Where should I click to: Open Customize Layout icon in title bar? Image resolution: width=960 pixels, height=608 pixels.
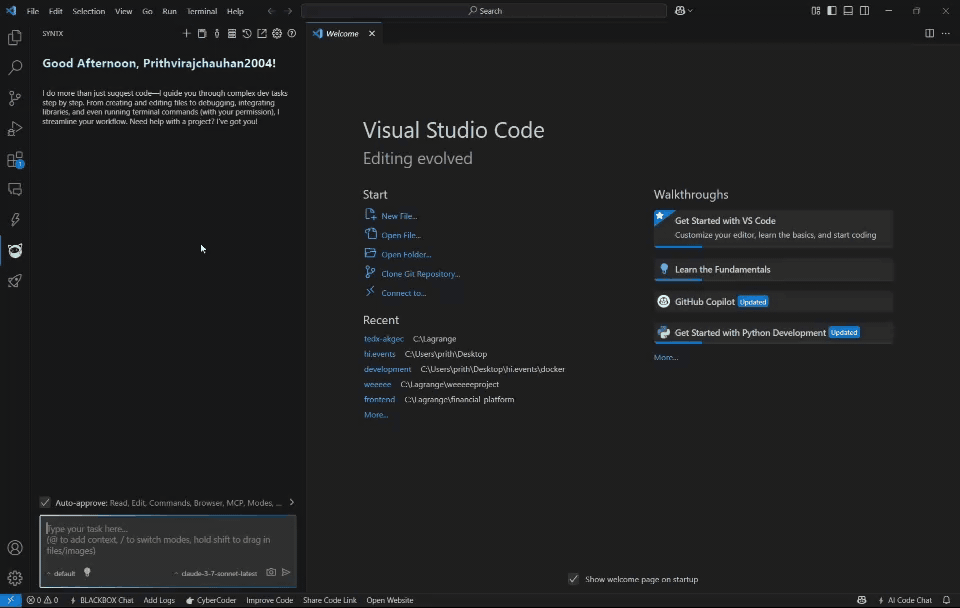pyautogui.click(x=816, y=11)
